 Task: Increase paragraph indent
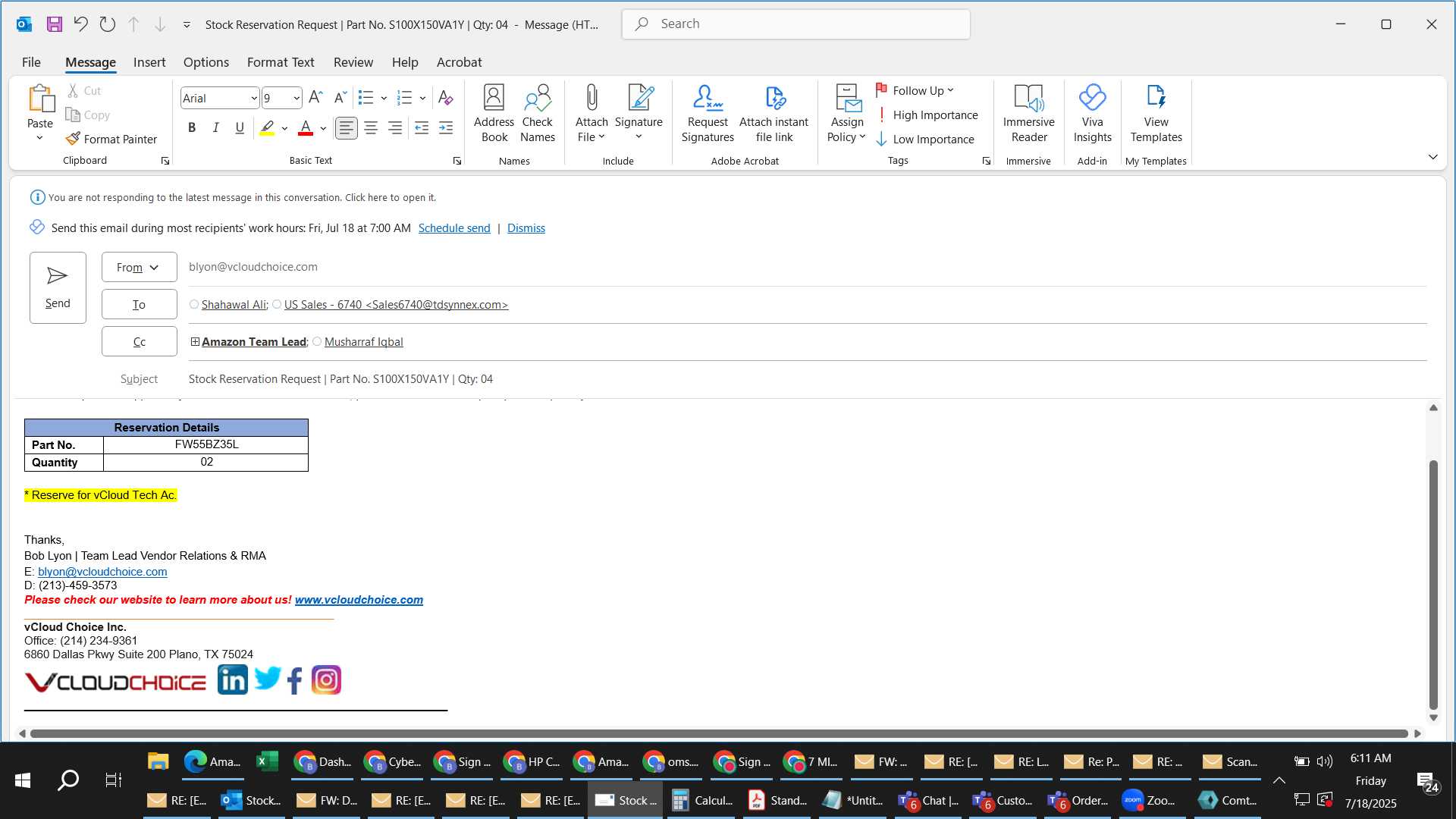[446, 128]
